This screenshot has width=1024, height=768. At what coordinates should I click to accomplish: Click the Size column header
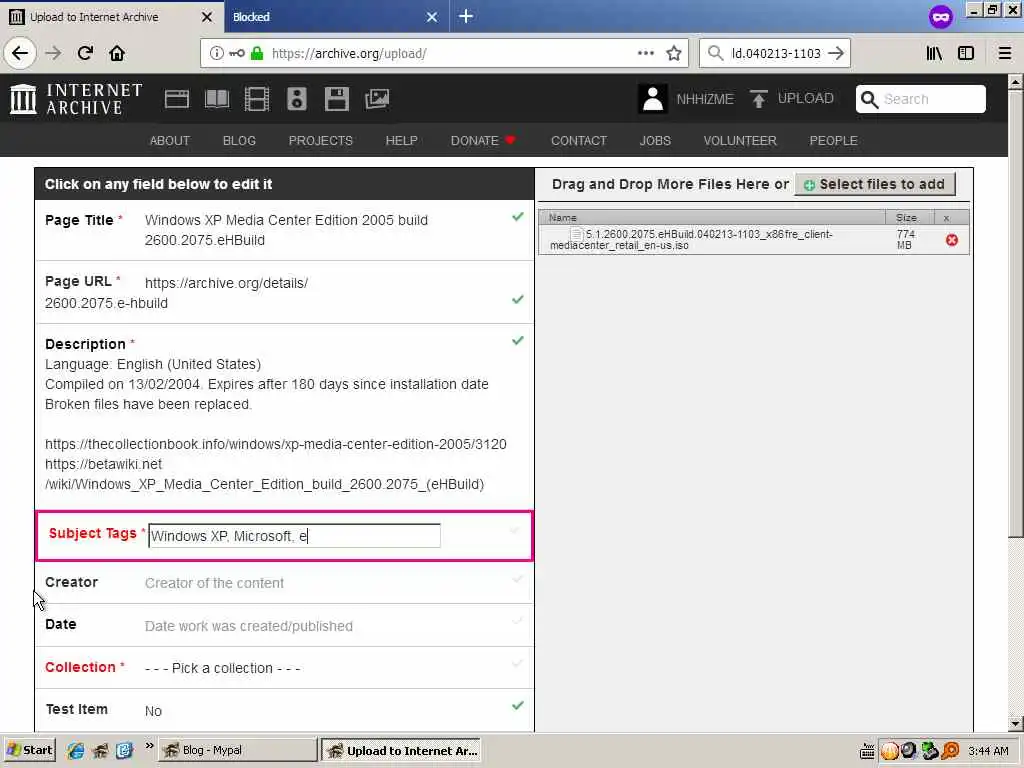click(x=910, y=217)
